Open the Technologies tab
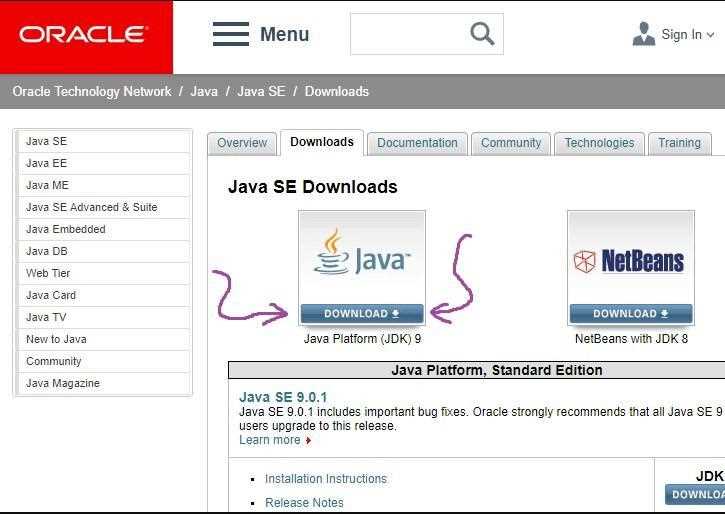725x514 pixels. (x=599, y=143)
